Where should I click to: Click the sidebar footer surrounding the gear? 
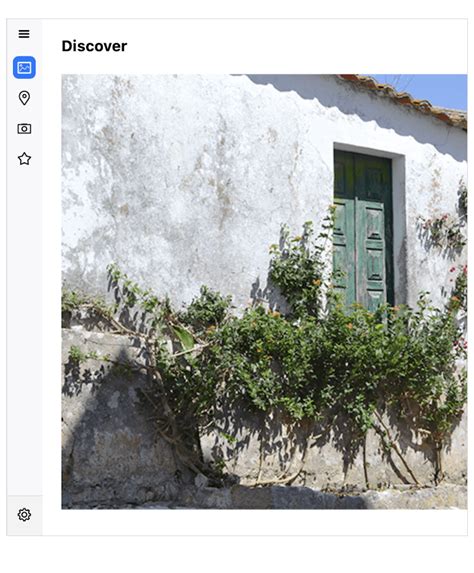click(24, 515)
